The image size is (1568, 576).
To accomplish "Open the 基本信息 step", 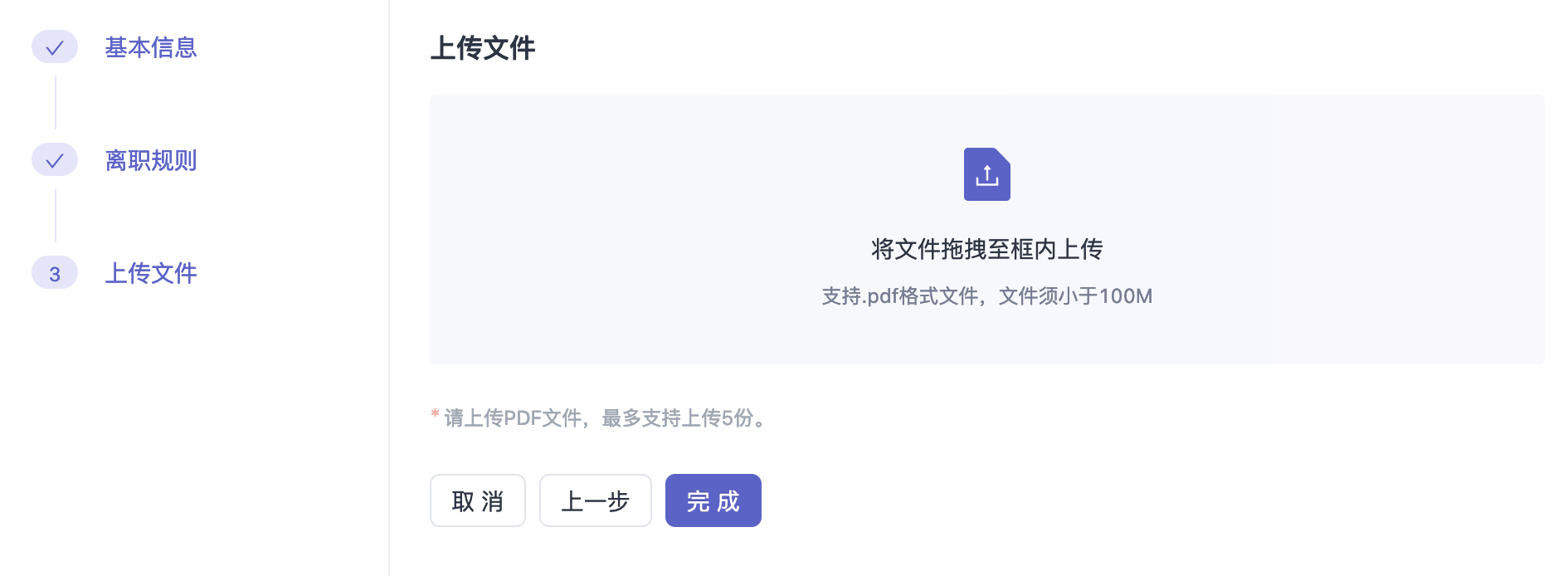I will (151, 47).
